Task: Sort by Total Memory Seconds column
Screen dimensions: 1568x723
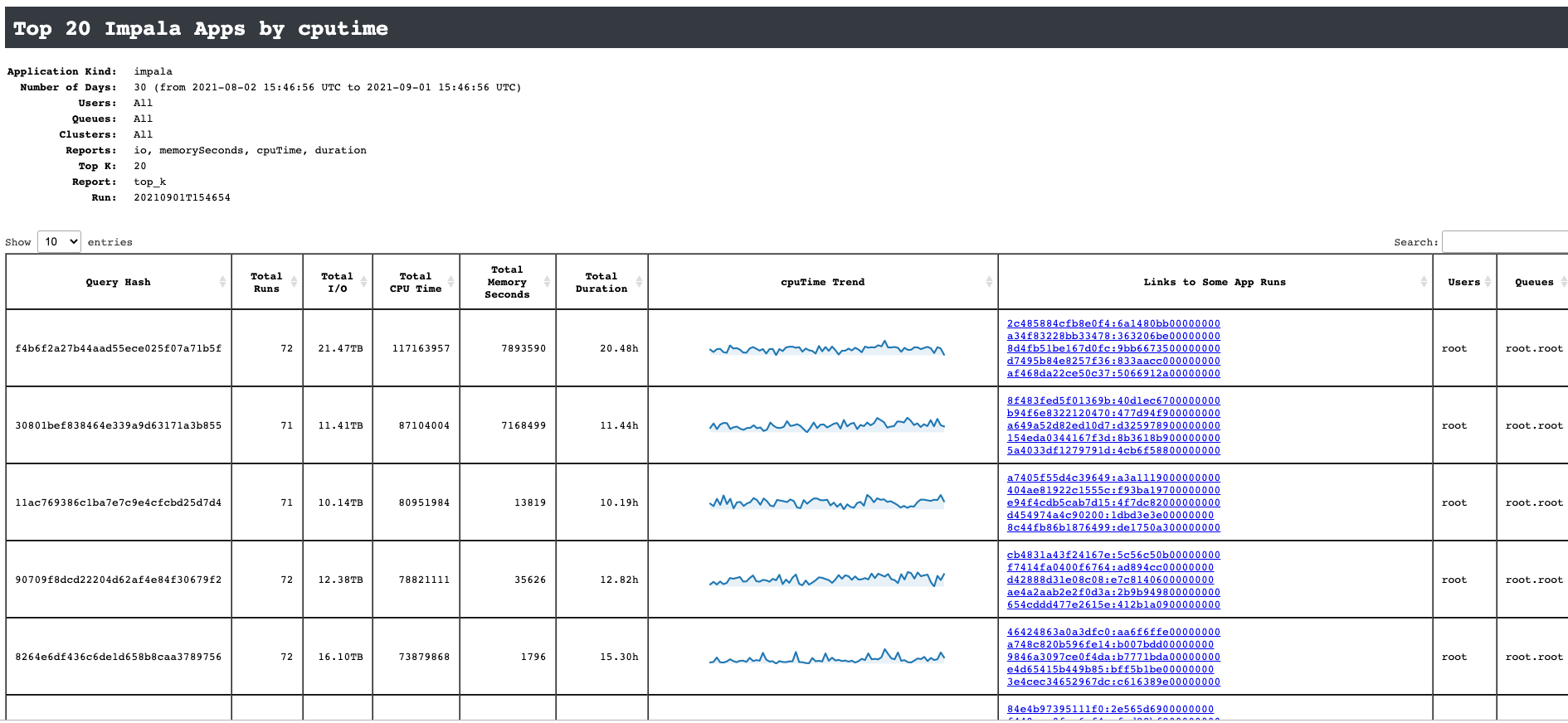Action: tap(507, 282)
